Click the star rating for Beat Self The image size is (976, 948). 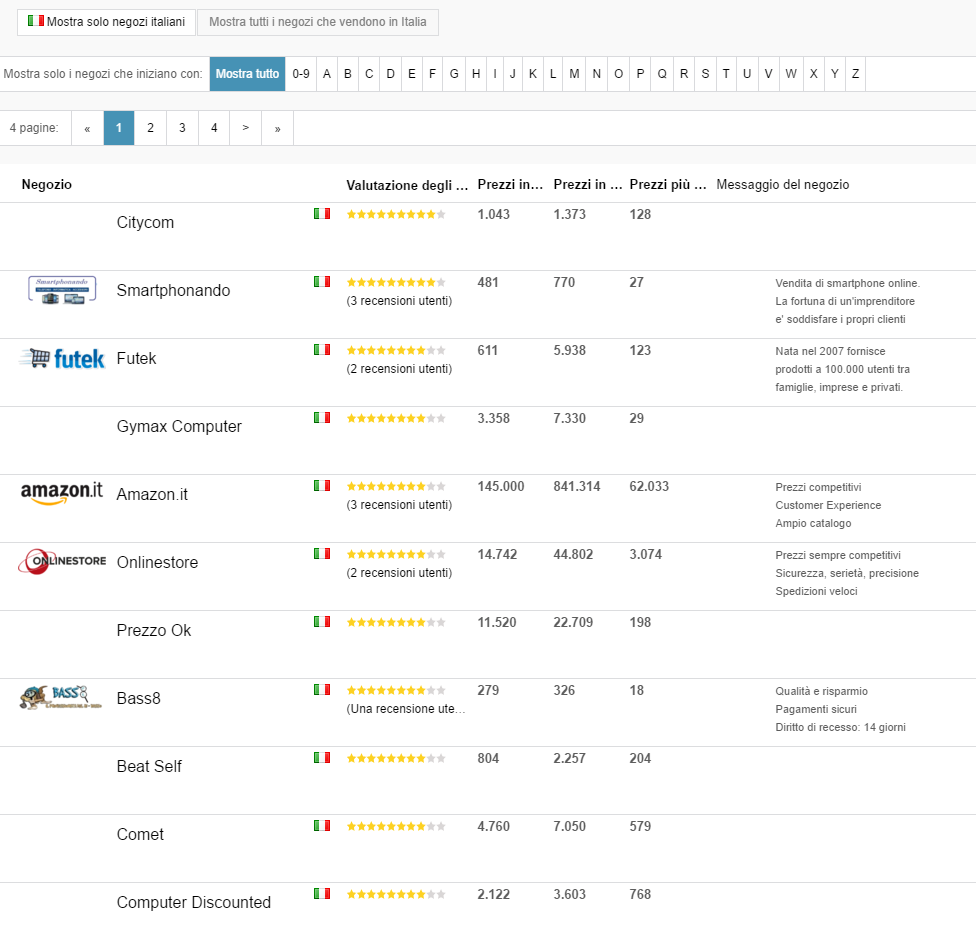coord(396,758)
